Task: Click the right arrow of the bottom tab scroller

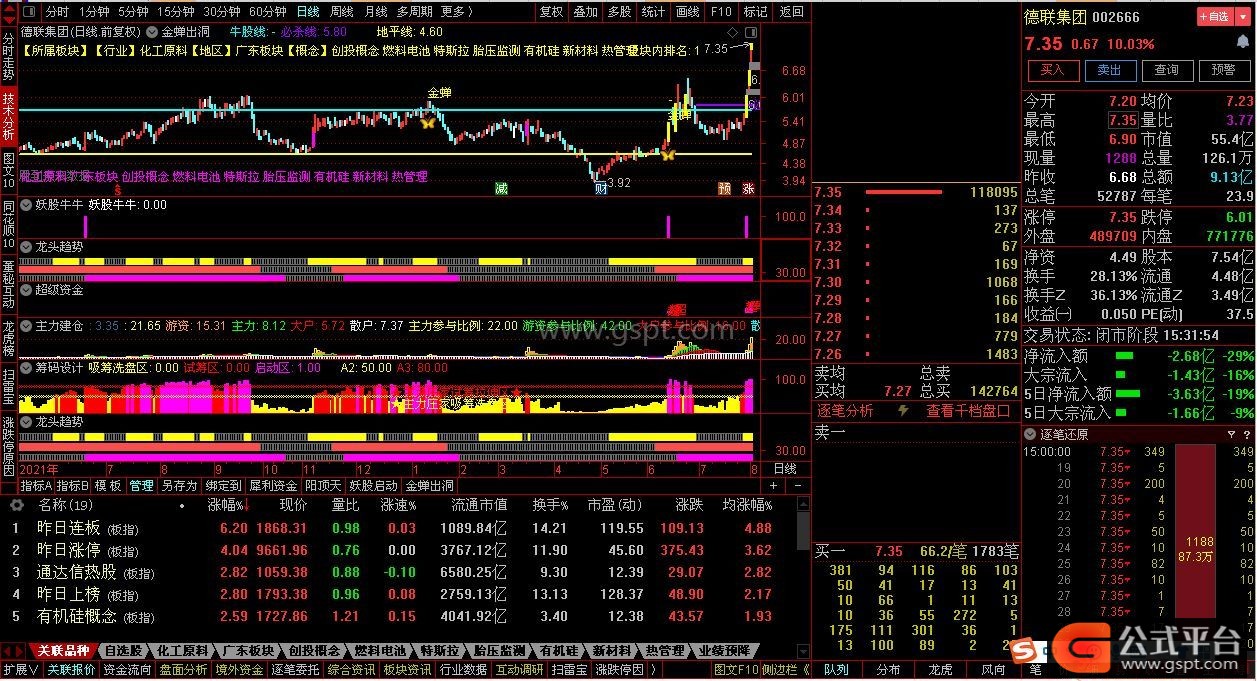Action: click(x=21, y=651)
